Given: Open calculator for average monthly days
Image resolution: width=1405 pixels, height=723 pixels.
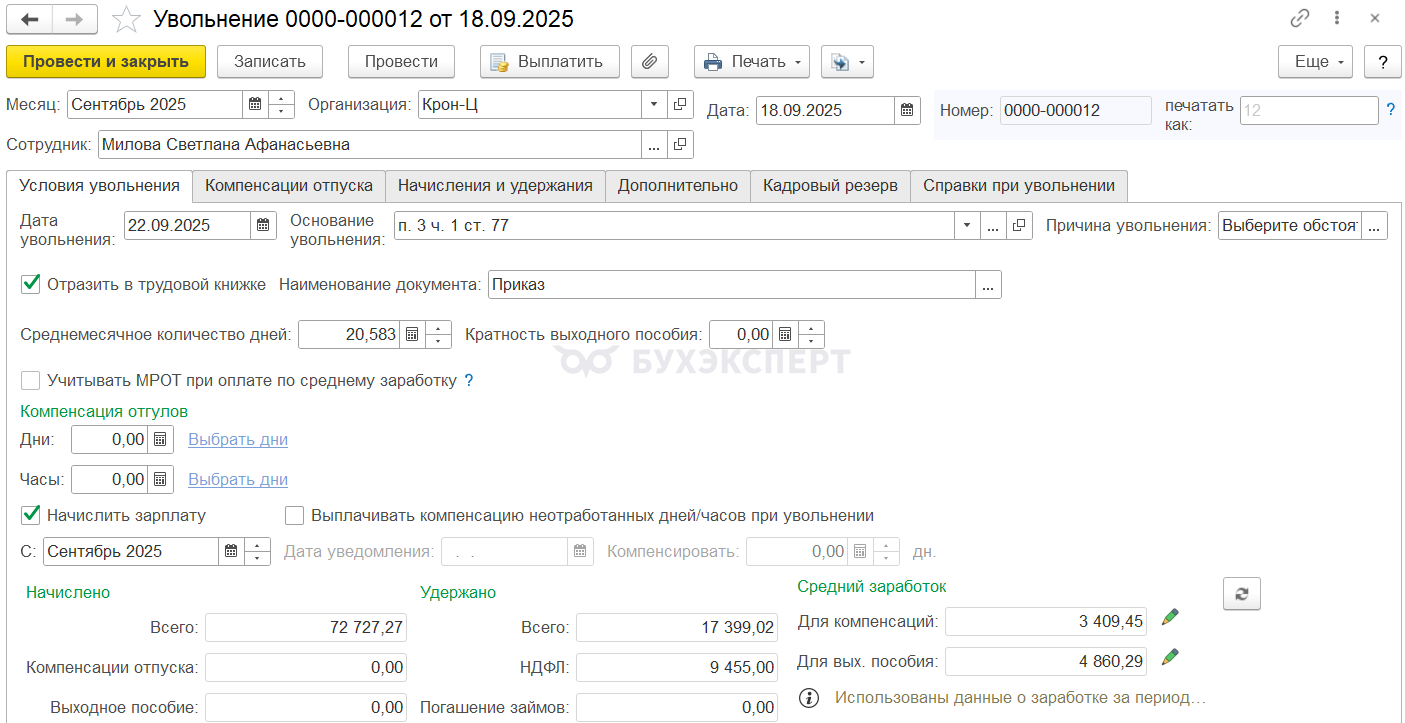Looking at the screenshot, I should [412, 334].
